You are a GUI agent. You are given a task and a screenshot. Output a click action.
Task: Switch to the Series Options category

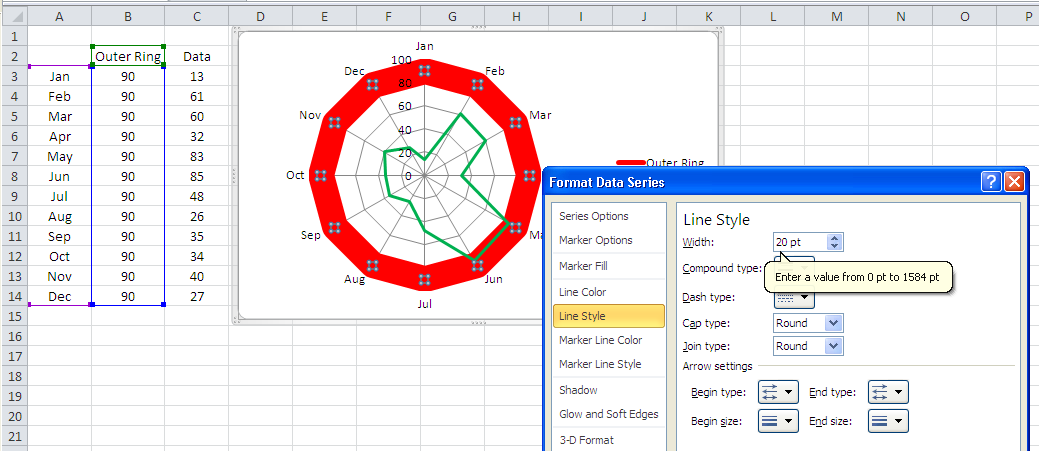pyautogui.click(x=594, y=216)
